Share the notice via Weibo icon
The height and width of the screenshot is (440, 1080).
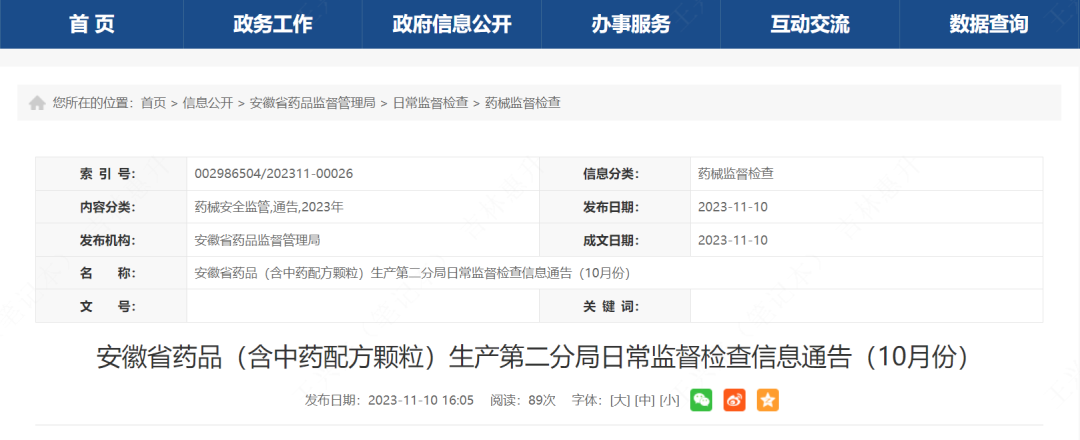tap(734, 400)
